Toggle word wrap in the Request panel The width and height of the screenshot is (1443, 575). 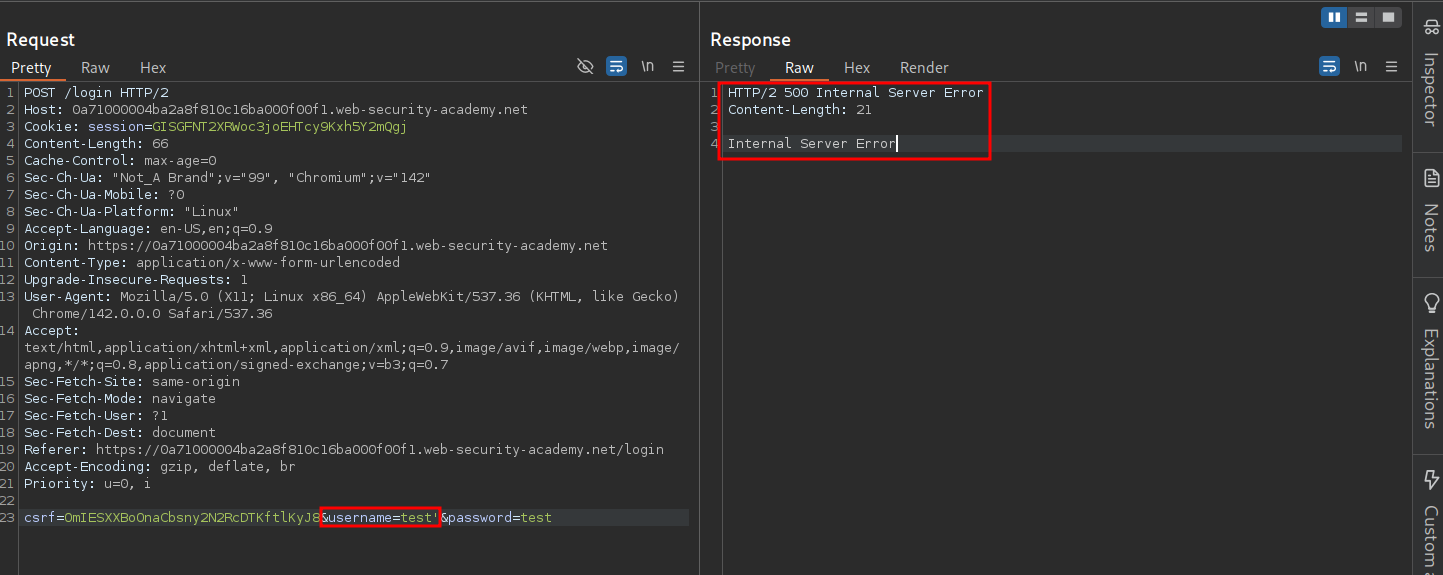(x=617, y=67)
